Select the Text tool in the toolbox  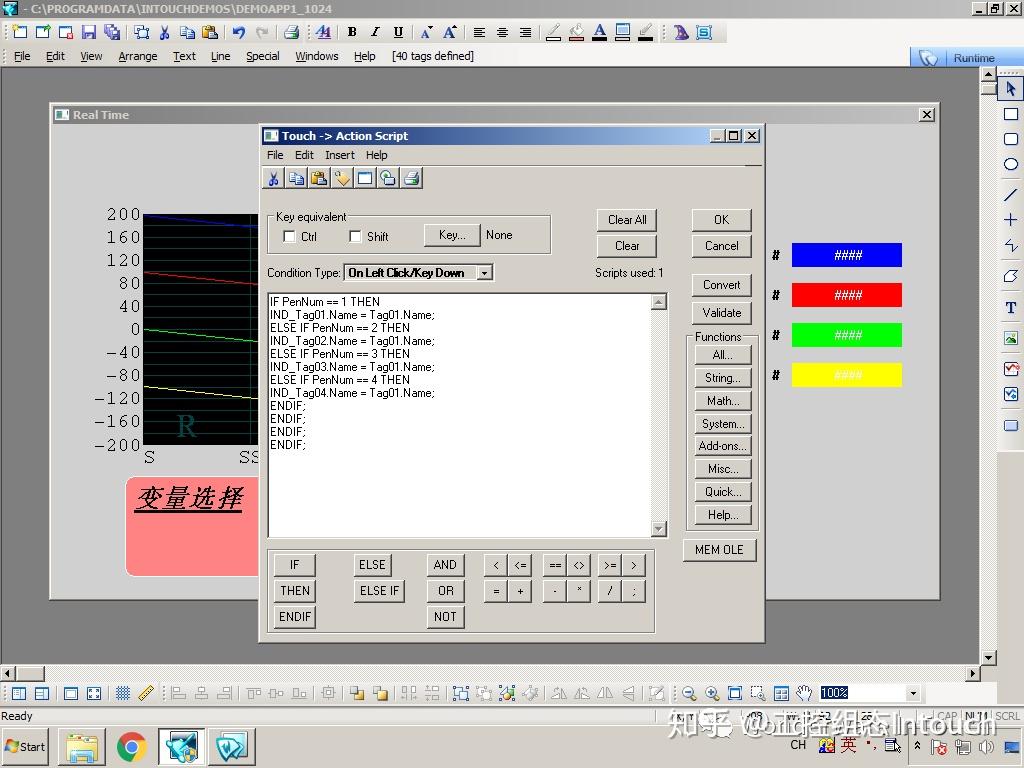(1011, 308)
